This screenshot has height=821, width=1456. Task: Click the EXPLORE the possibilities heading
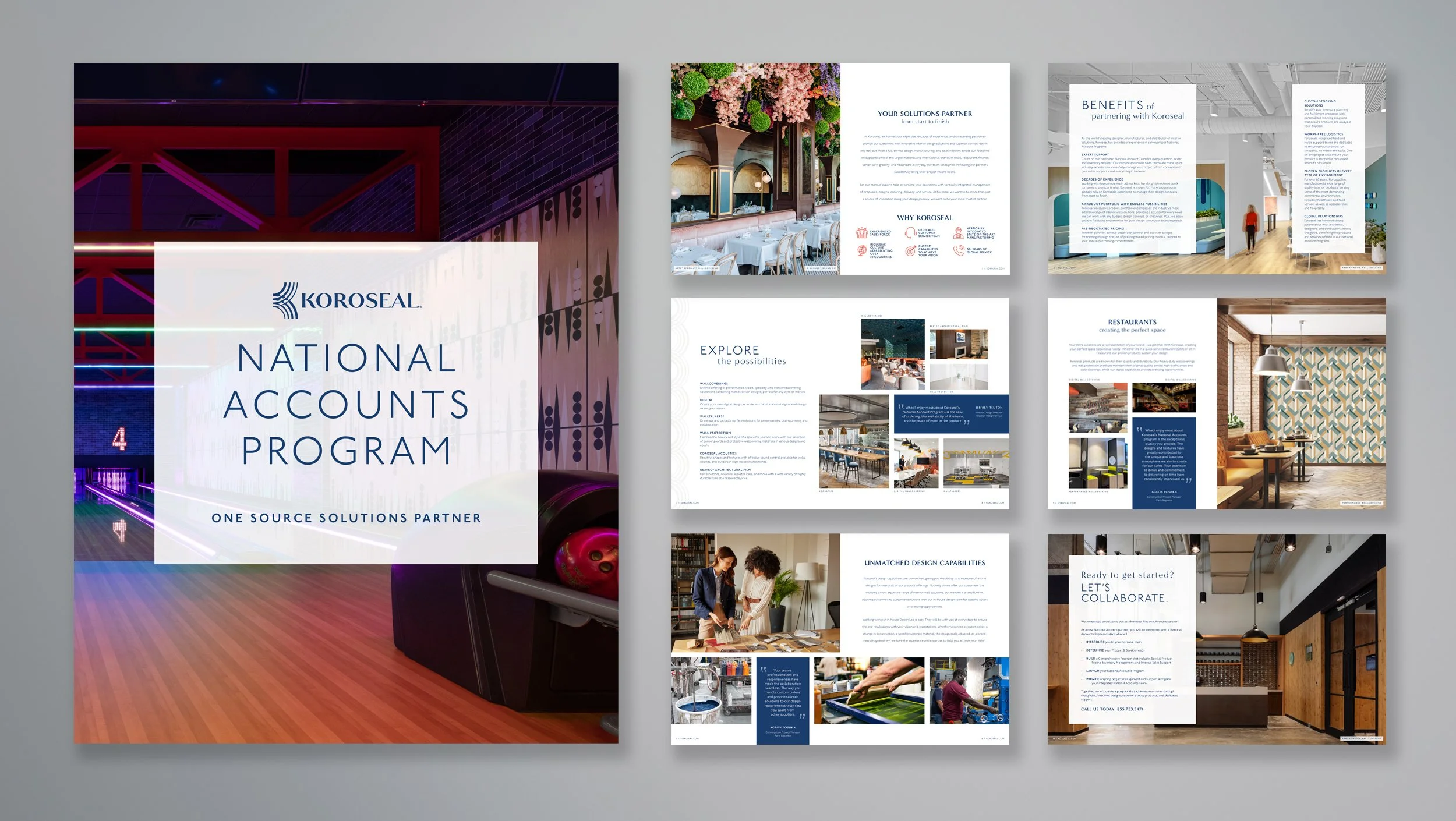[743, 355]
